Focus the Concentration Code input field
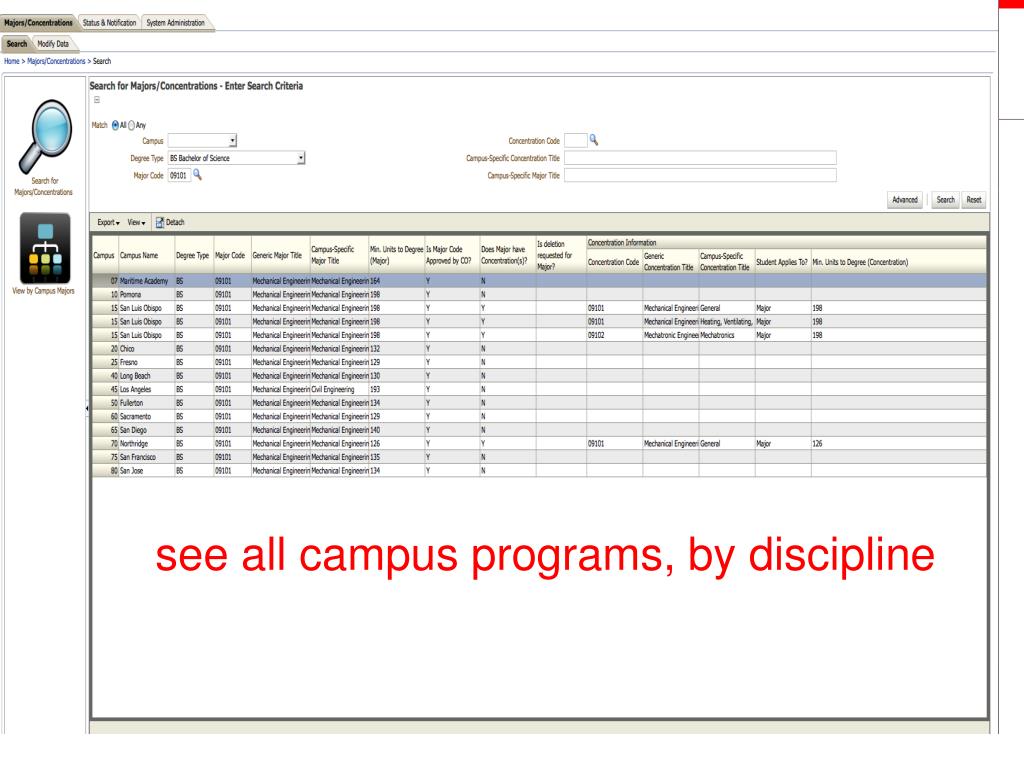 pos(575,140)
